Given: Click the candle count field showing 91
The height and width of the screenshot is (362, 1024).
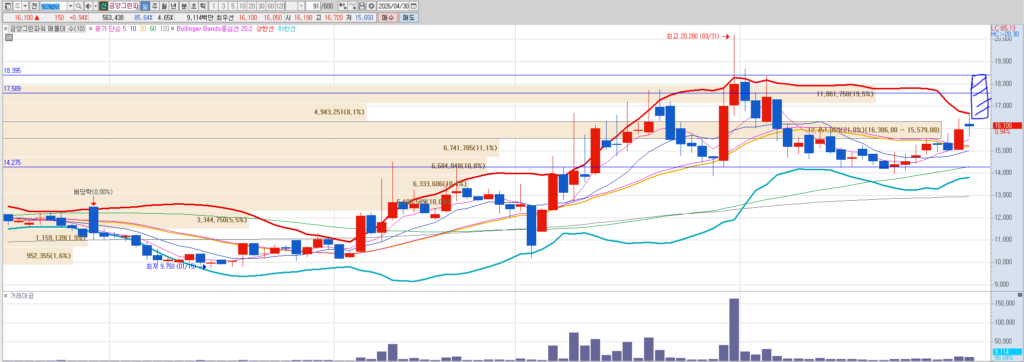Looking at the screenshot, I should 313,6.
